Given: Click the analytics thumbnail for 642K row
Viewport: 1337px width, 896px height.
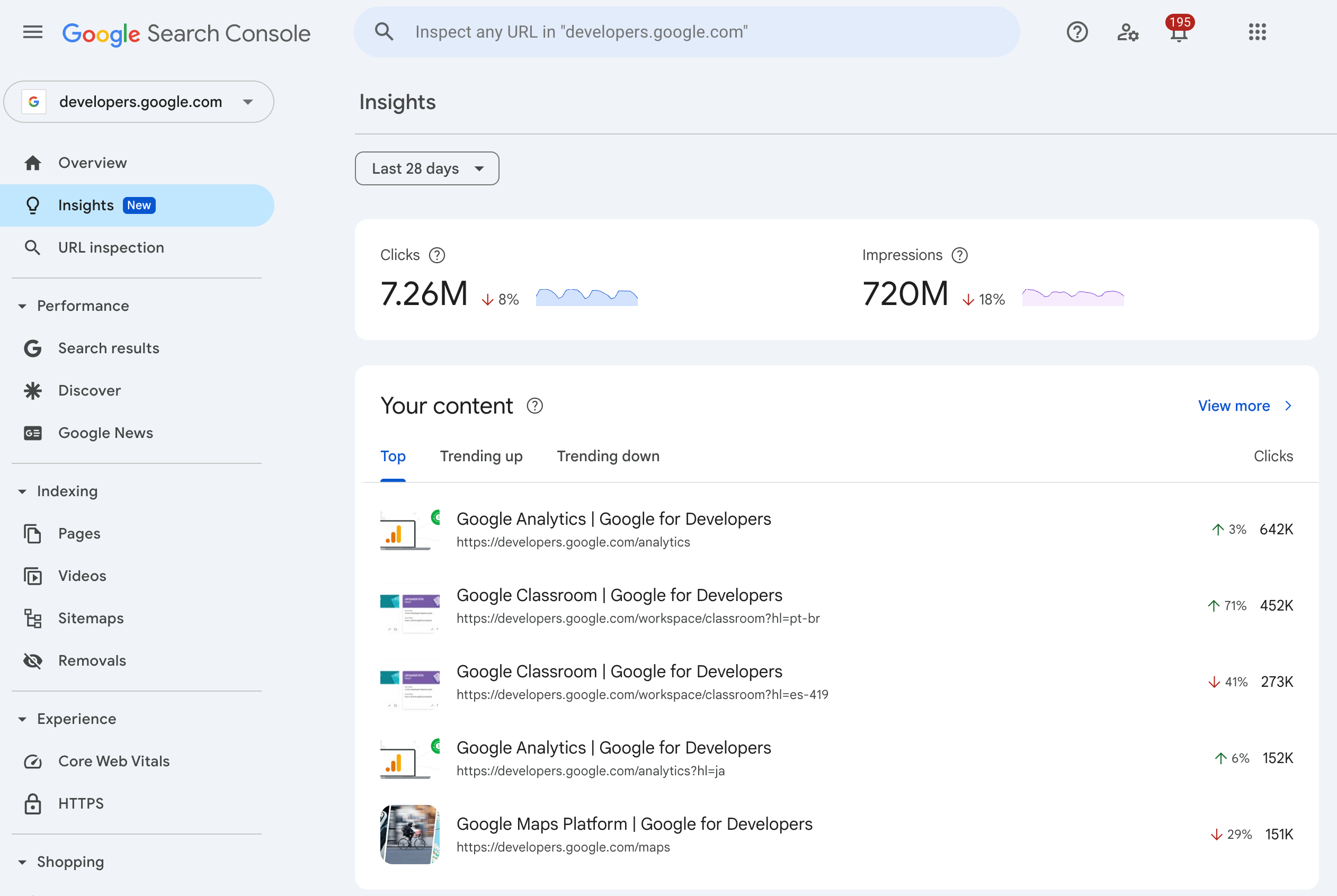Looking at the screenshot, I should (410, 530).
